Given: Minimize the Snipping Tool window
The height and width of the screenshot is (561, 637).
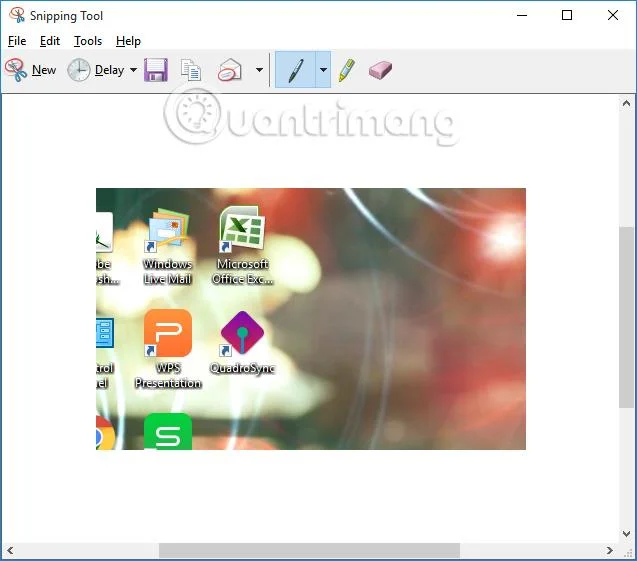Looking at the screenshot, I should point(522,15).
